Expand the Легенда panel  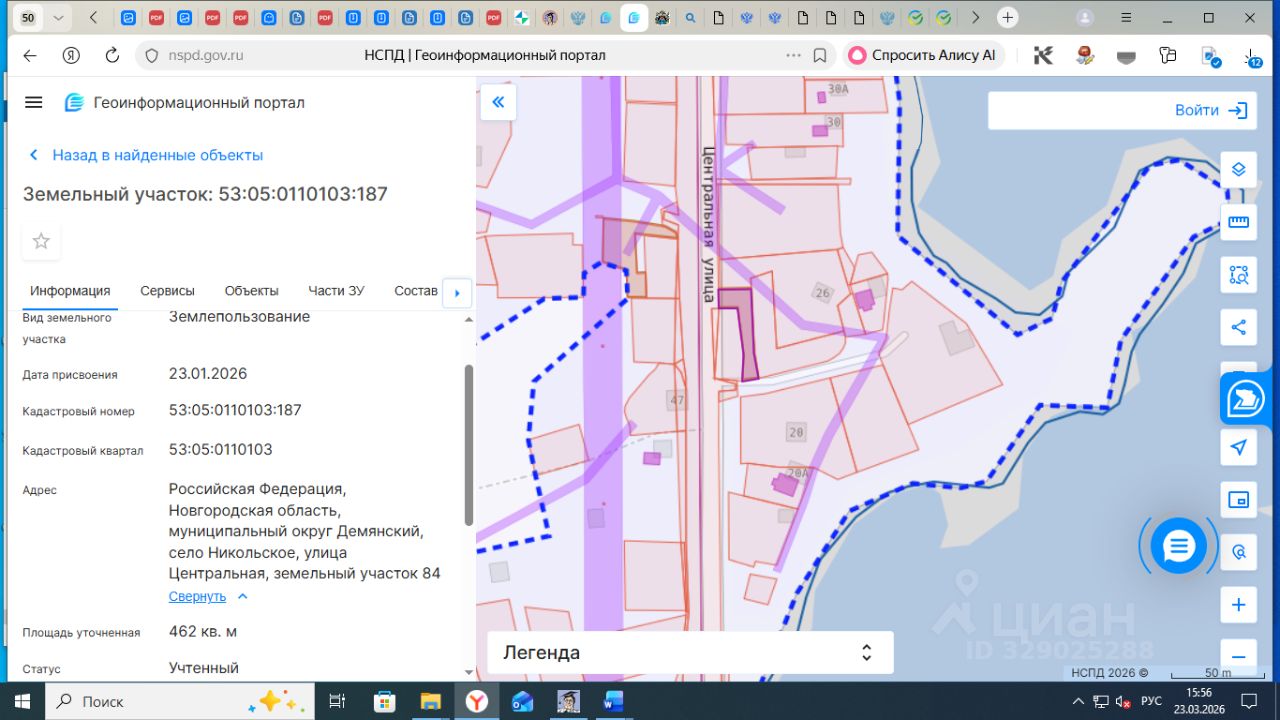point(689,653)
